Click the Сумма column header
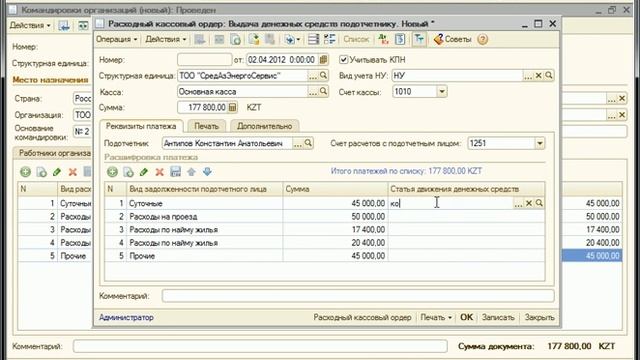Screen dimensions: 640x360 tap(335, 189)
